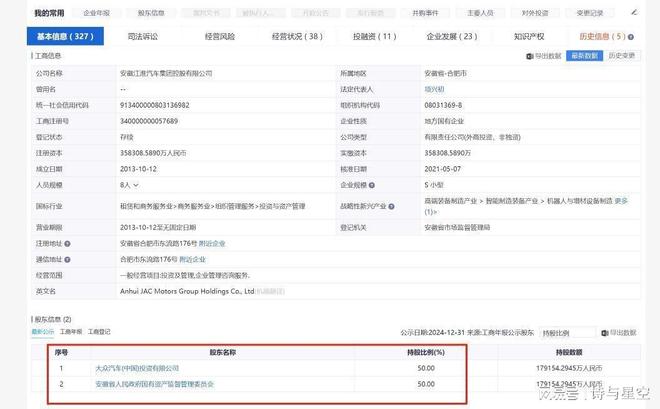Click organization code 08031369-8

tap(443, 105)
